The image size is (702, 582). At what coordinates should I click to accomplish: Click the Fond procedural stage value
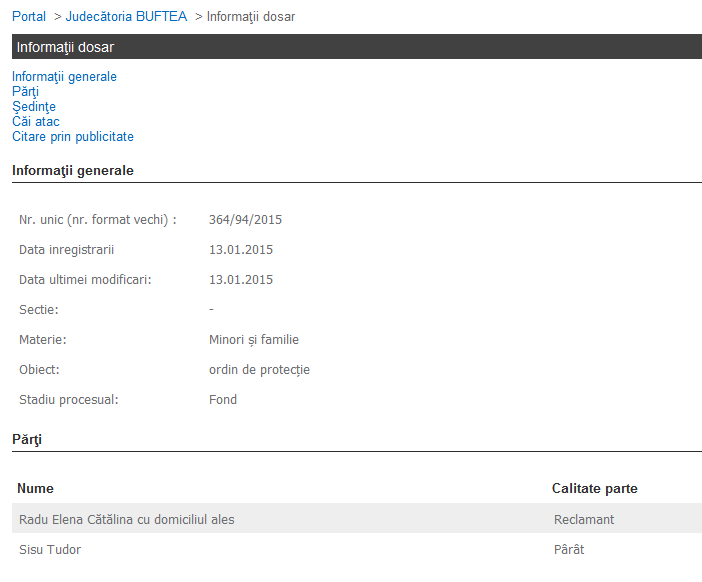(223, 400)
